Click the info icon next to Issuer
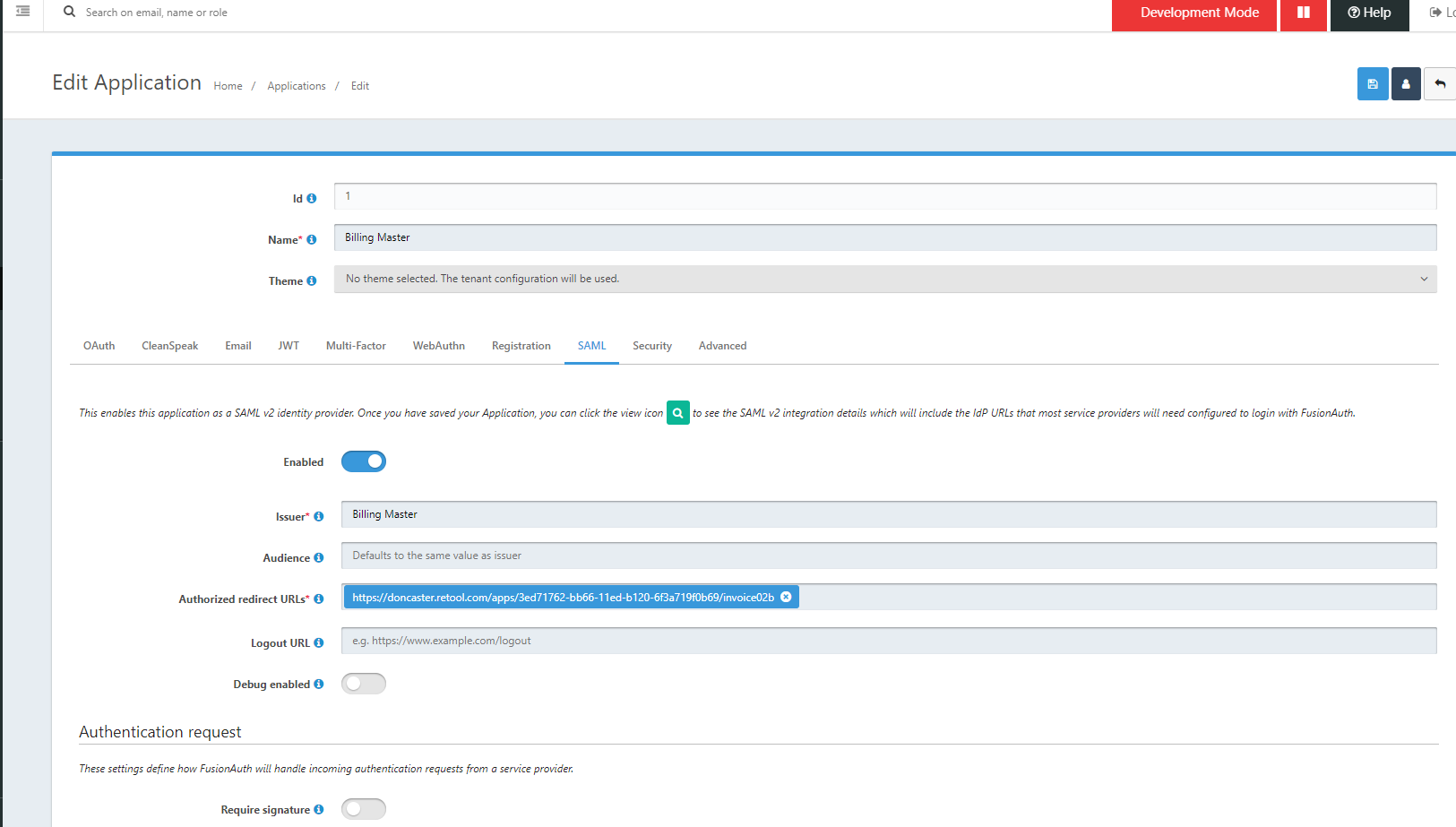 (318, 517)
